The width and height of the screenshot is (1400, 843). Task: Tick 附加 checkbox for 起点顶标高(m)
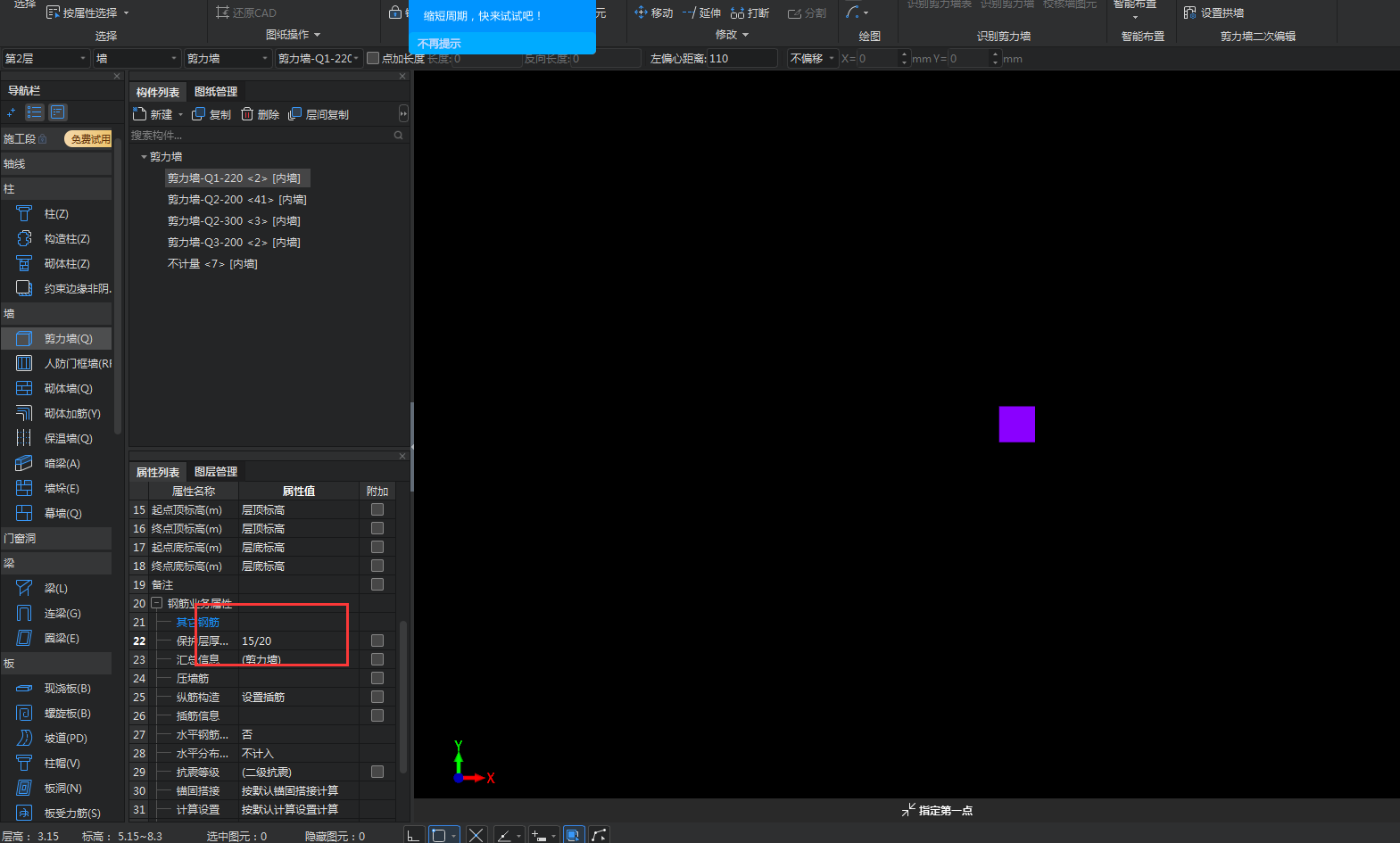[377, 509]
